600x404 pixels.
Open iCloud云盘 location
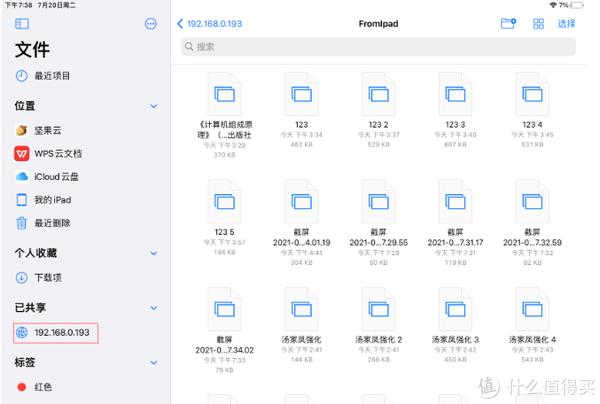(47, 177)
